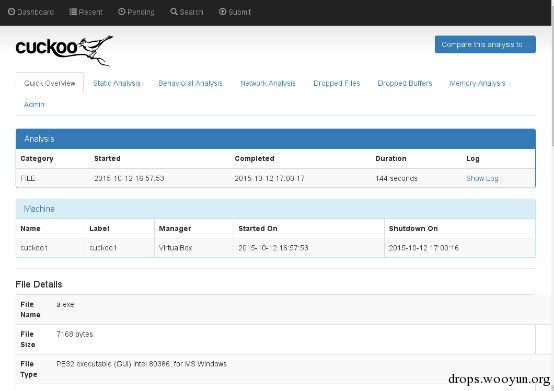Go to the Pending page
554x391 pixels.
[136, 12]
